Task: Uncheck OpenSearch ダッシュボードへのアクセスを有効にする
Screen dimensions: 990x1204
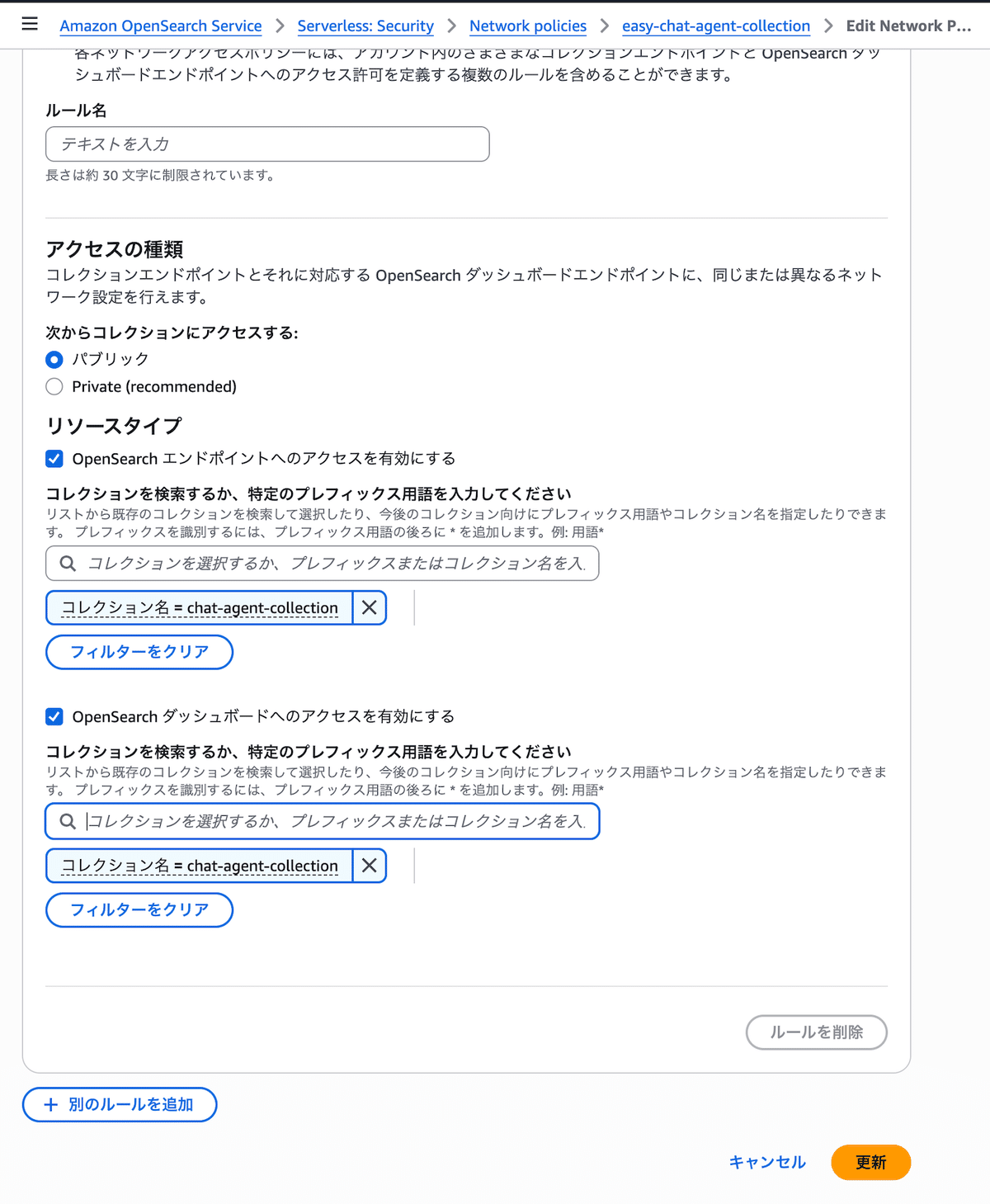Action: [54, 716]
